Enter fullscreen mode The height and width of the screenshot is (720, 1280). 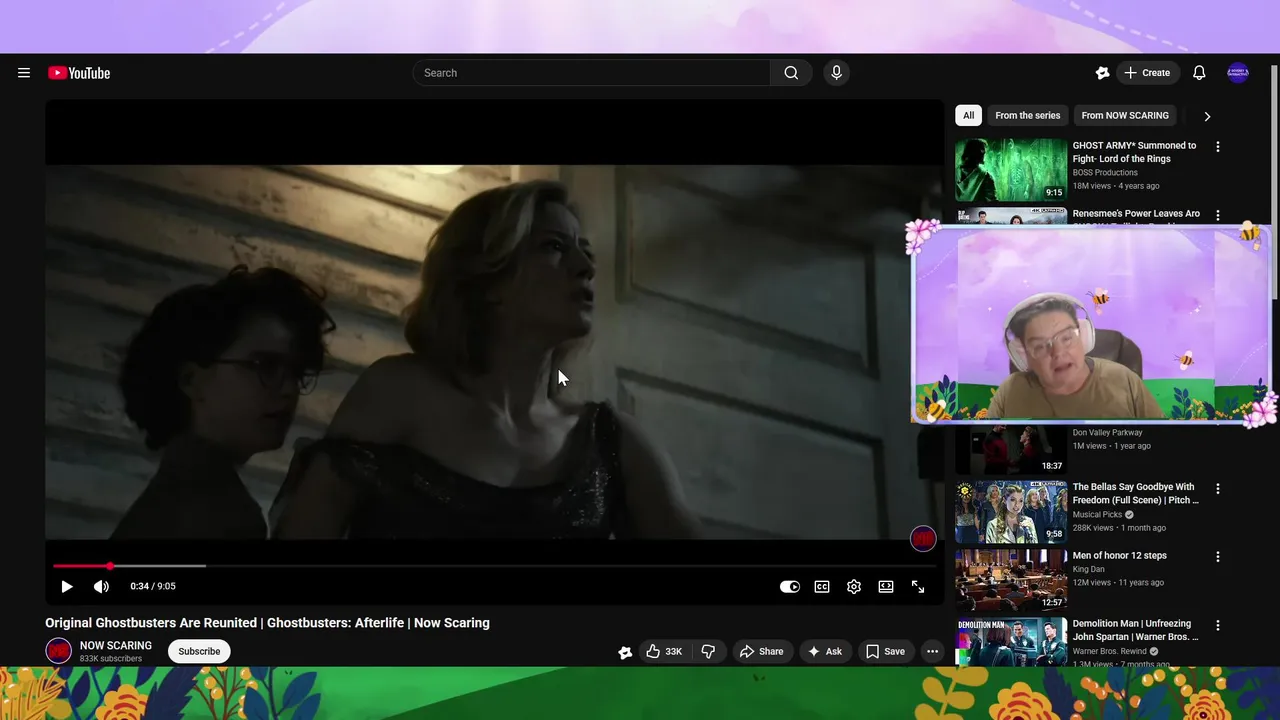point(918,587)
